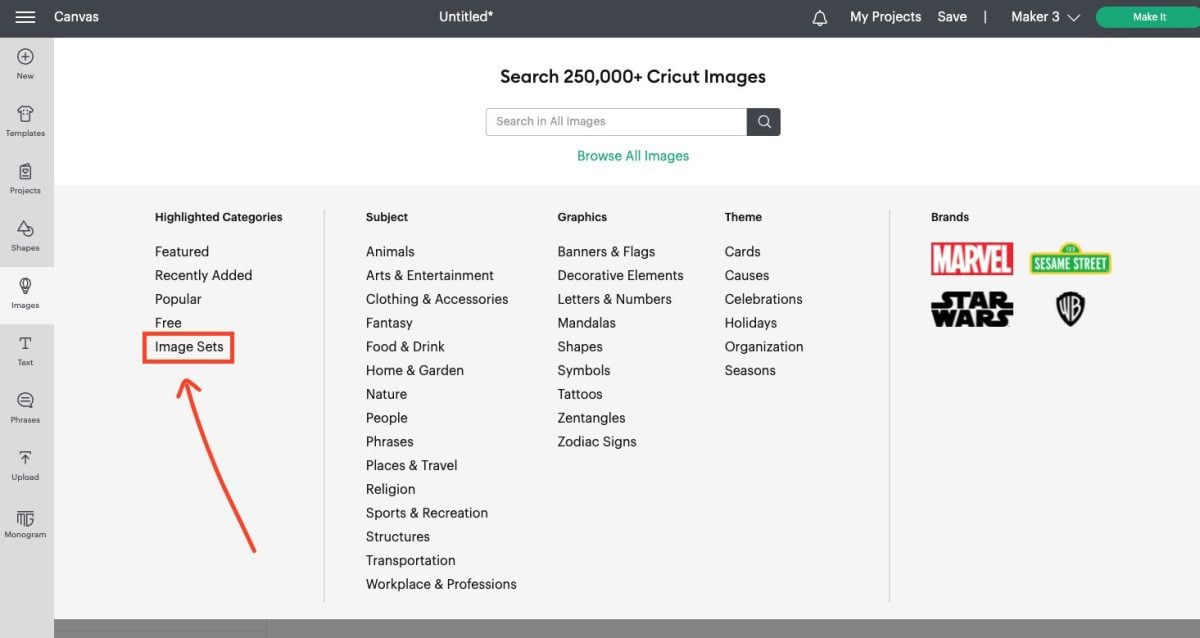Open the Shapes graphics link

pos(580,347)
